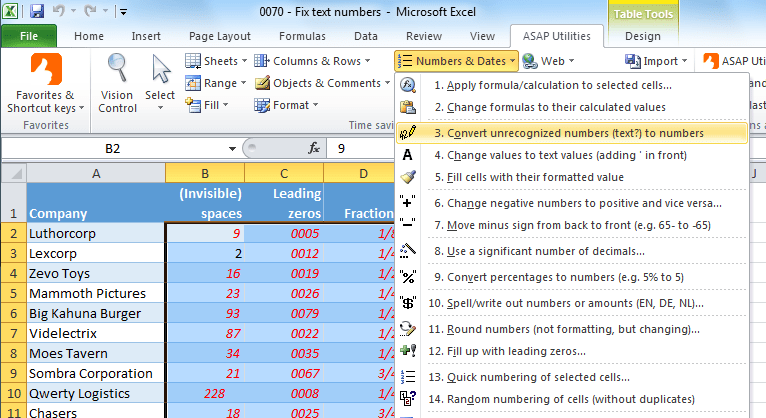Click cell showing 0079 in Leading zeros
The width and height of the screenshot is (766, 418).
click(x=284, y=313)
